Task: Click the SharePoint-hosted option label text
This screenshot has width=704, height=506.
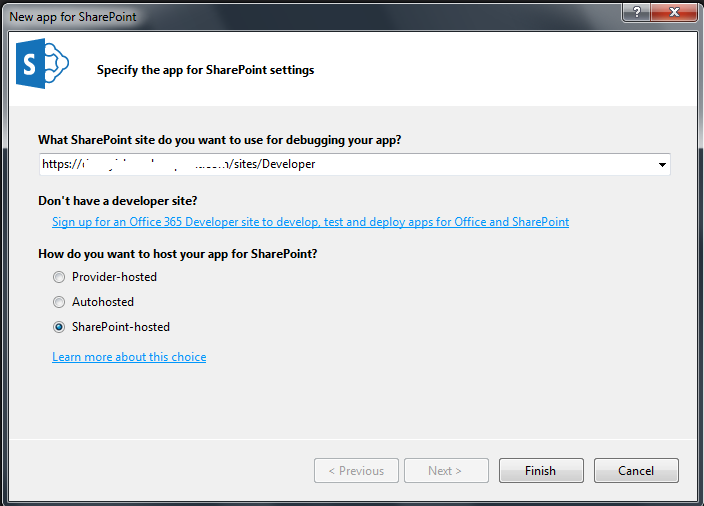Action: point(121,327)
